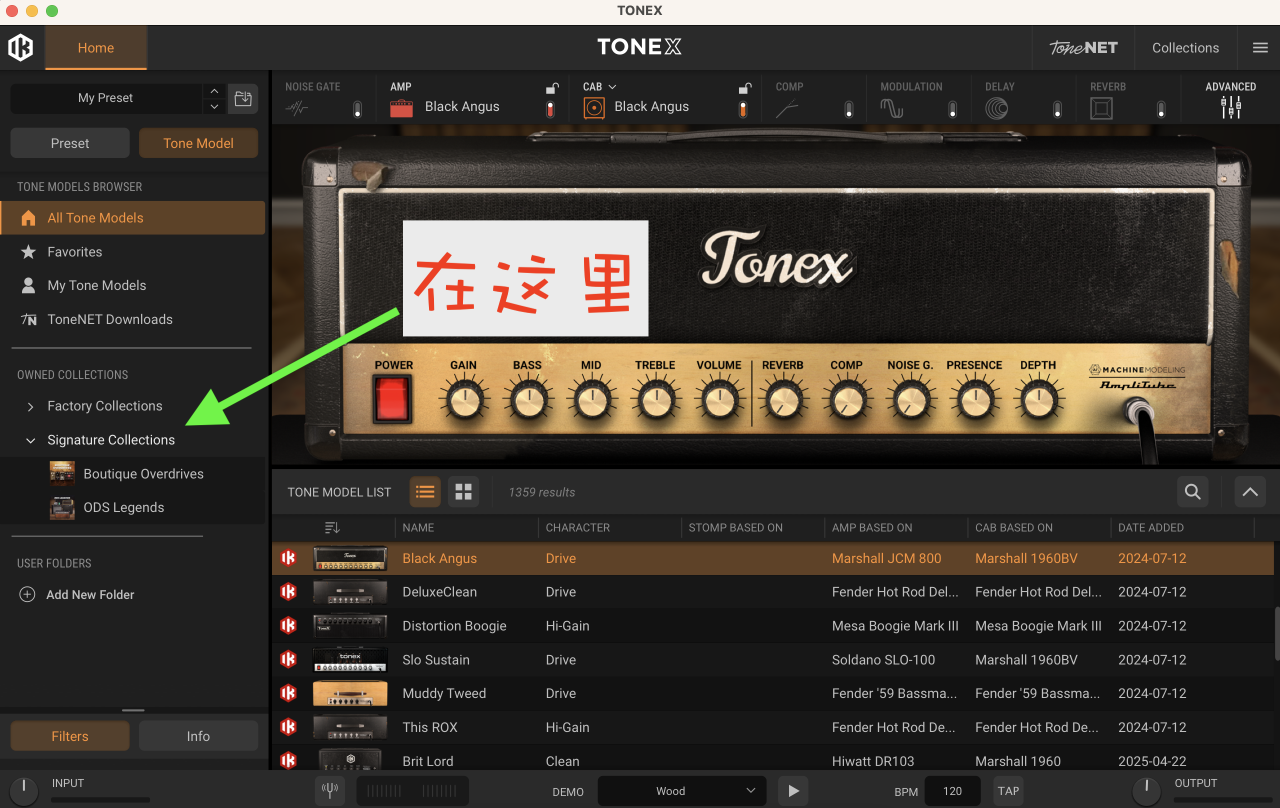Flip the red POWER switch on the amp

(x=393, y=400)
